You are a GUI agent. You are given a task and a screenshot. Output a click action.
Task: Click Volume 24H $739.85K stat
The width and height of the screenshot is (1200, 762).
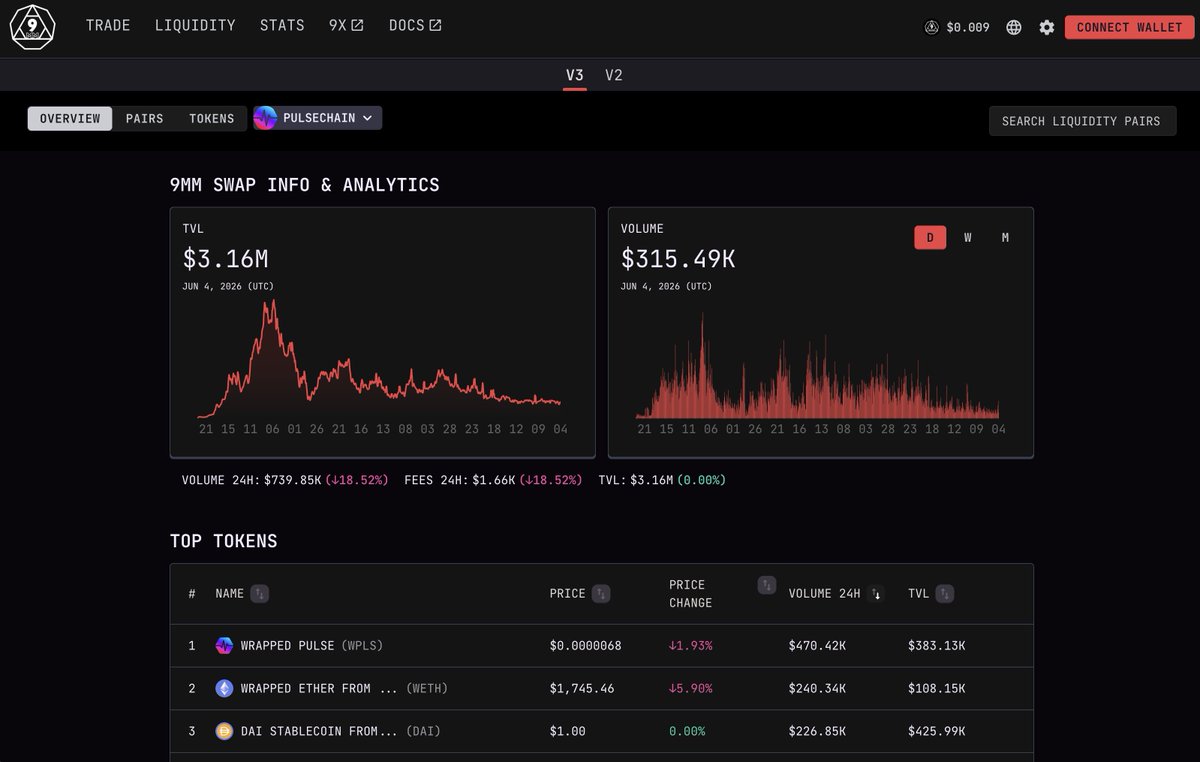285,480
